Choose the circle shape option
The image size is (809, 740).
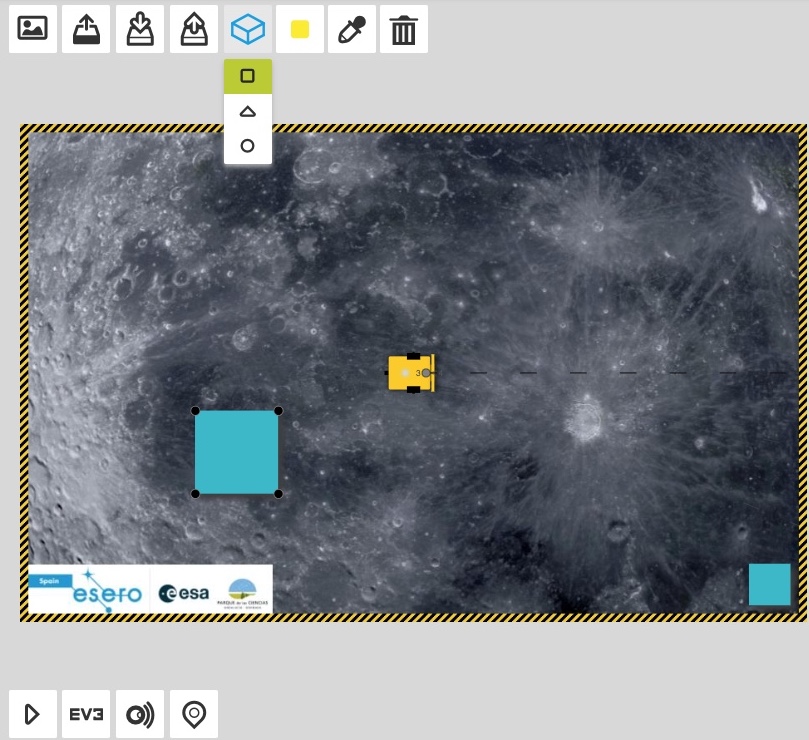[248, 146]
